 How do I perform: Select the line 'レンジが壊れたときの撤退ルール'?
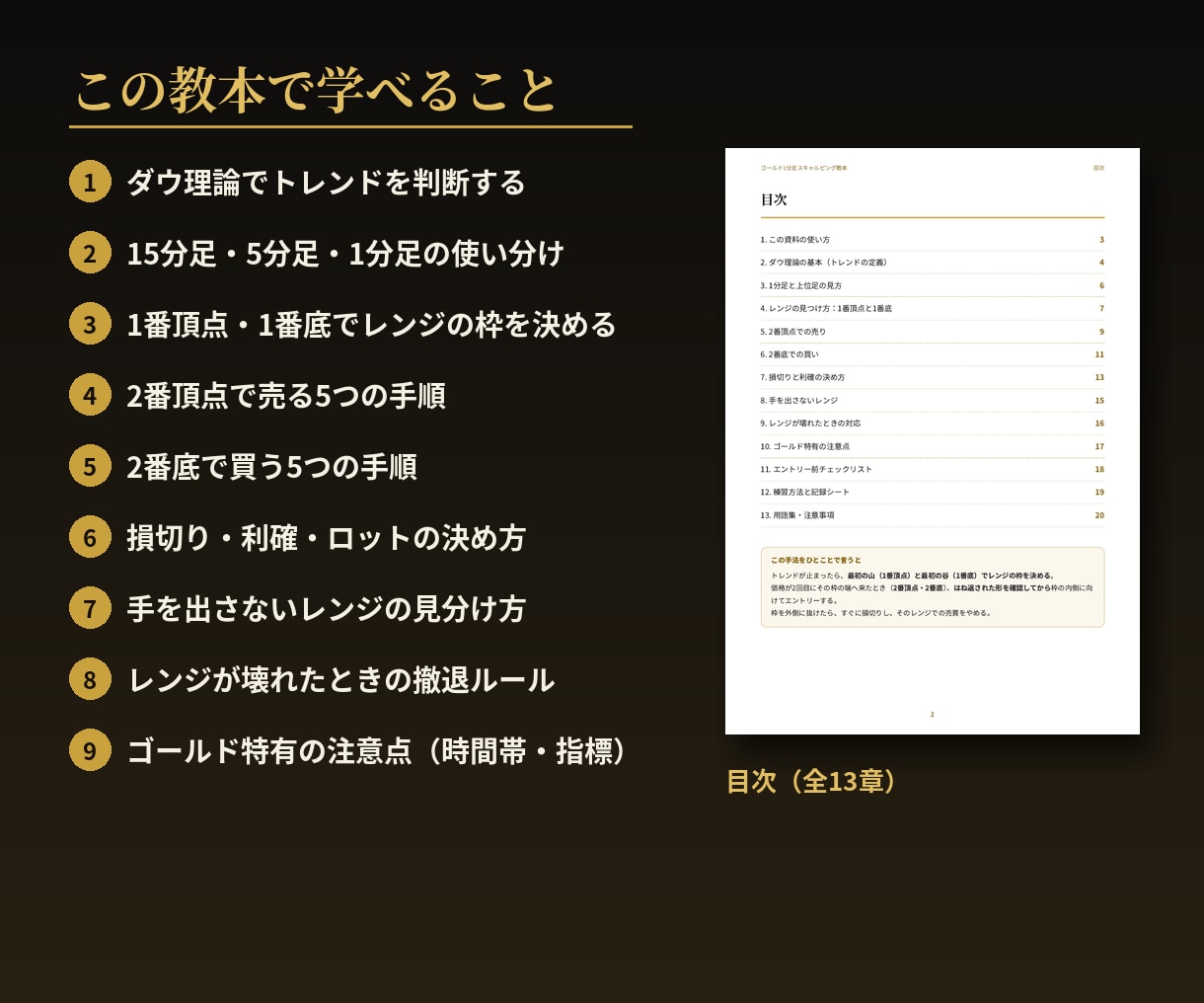pyautogui.click(x=340, y=680)
